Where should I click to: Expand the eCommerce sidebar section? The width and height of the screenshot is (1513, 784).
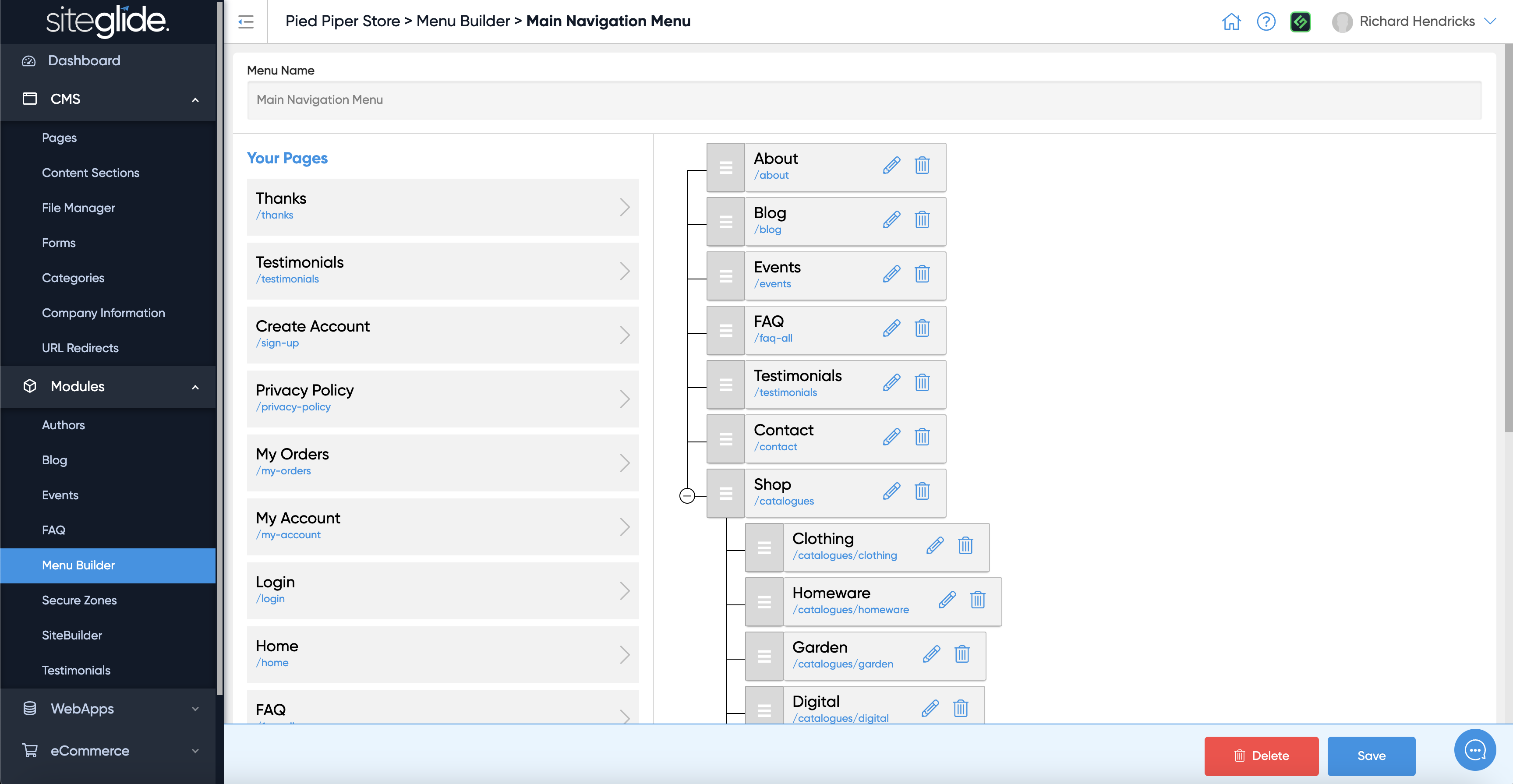(195, 751)
